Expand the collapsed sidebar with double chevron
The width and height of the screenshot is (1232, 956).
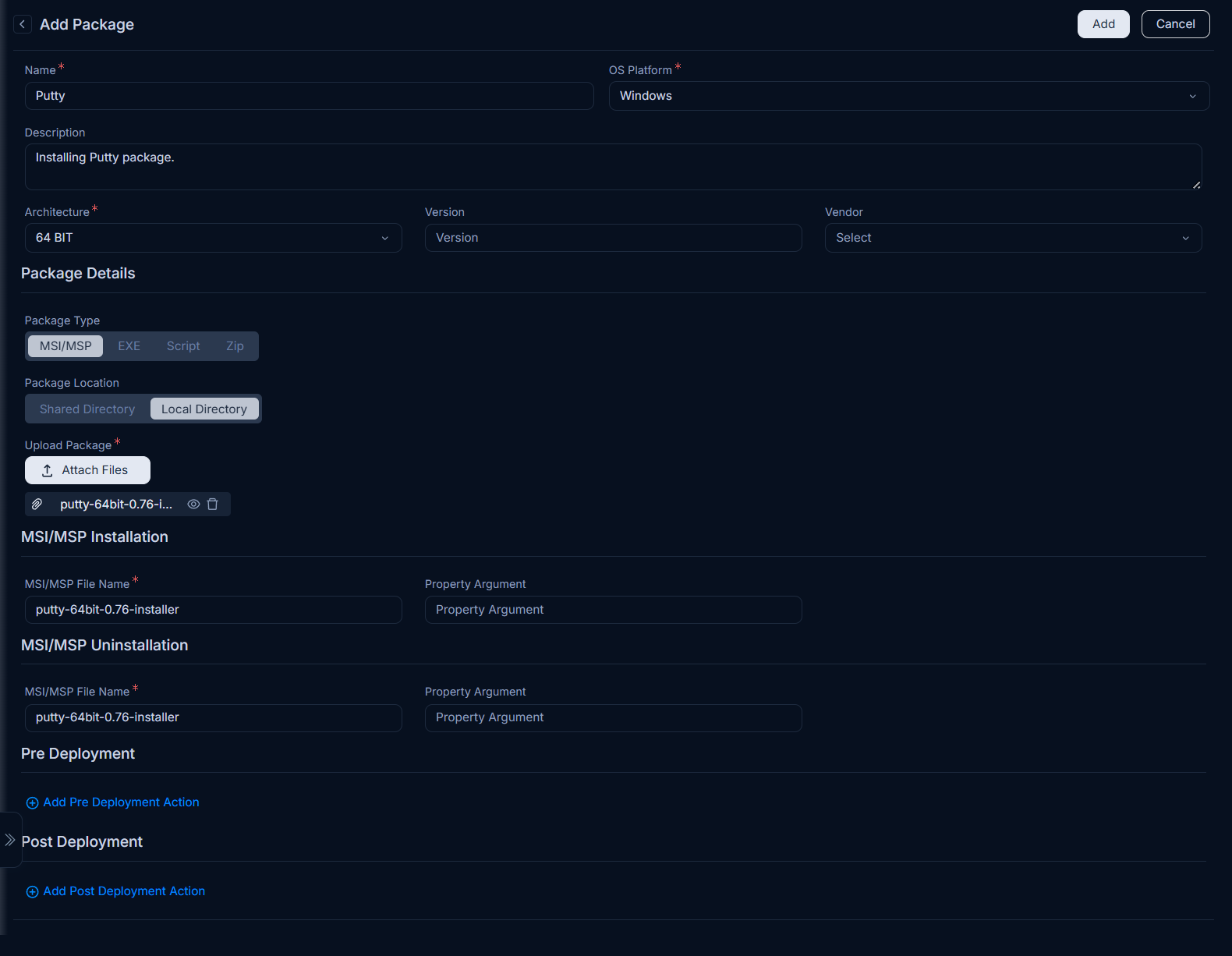tap(10, 840)
